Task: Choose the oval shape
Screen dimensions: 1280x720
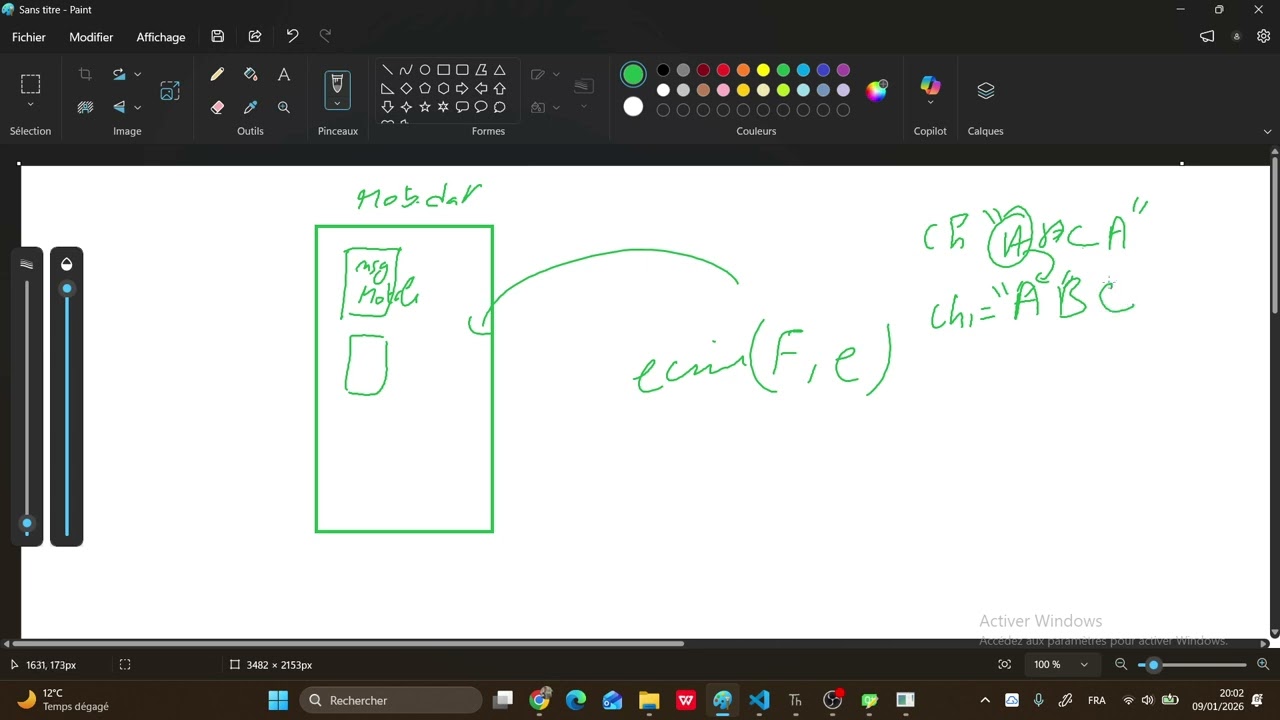Action: (425, 70)
